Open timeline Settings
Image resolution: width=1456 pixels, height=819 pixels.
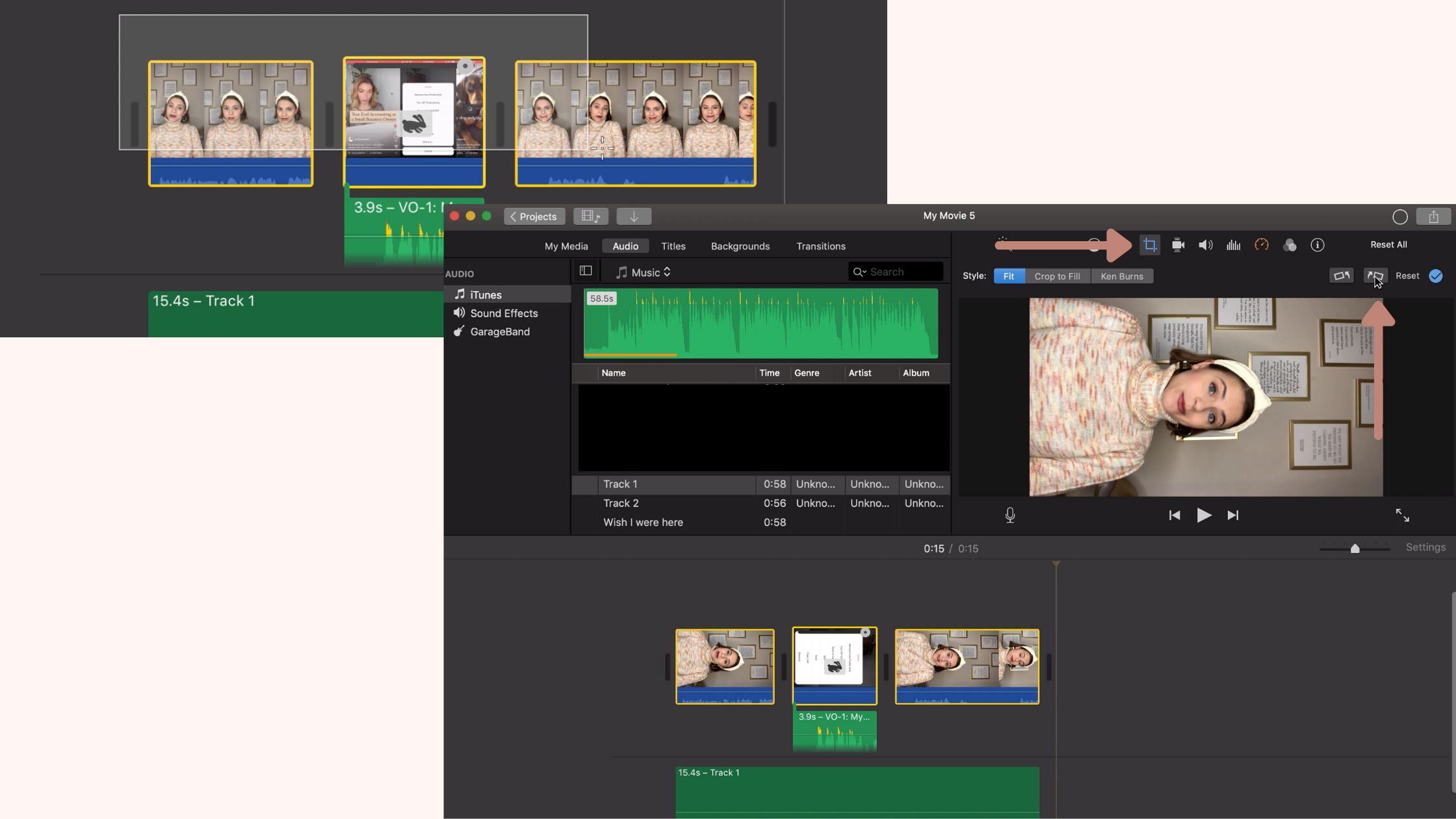[1425, 547]
